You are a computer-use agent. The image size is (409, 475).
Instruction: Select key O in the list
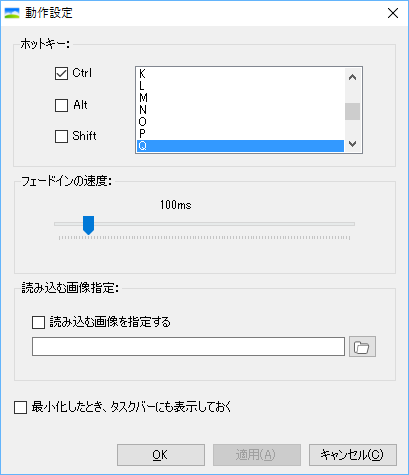(240, 122)
